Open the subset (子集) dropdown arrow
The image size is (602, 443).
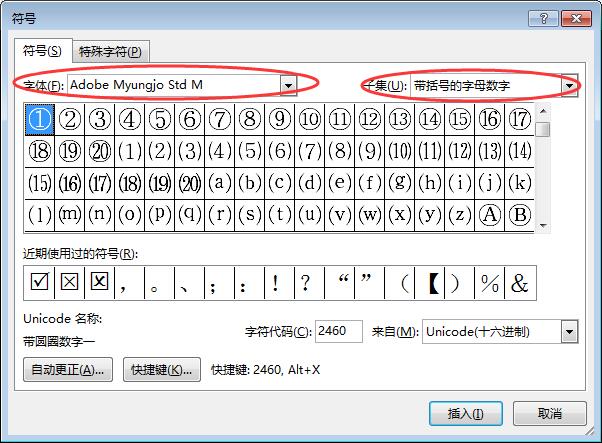[570, 85]
